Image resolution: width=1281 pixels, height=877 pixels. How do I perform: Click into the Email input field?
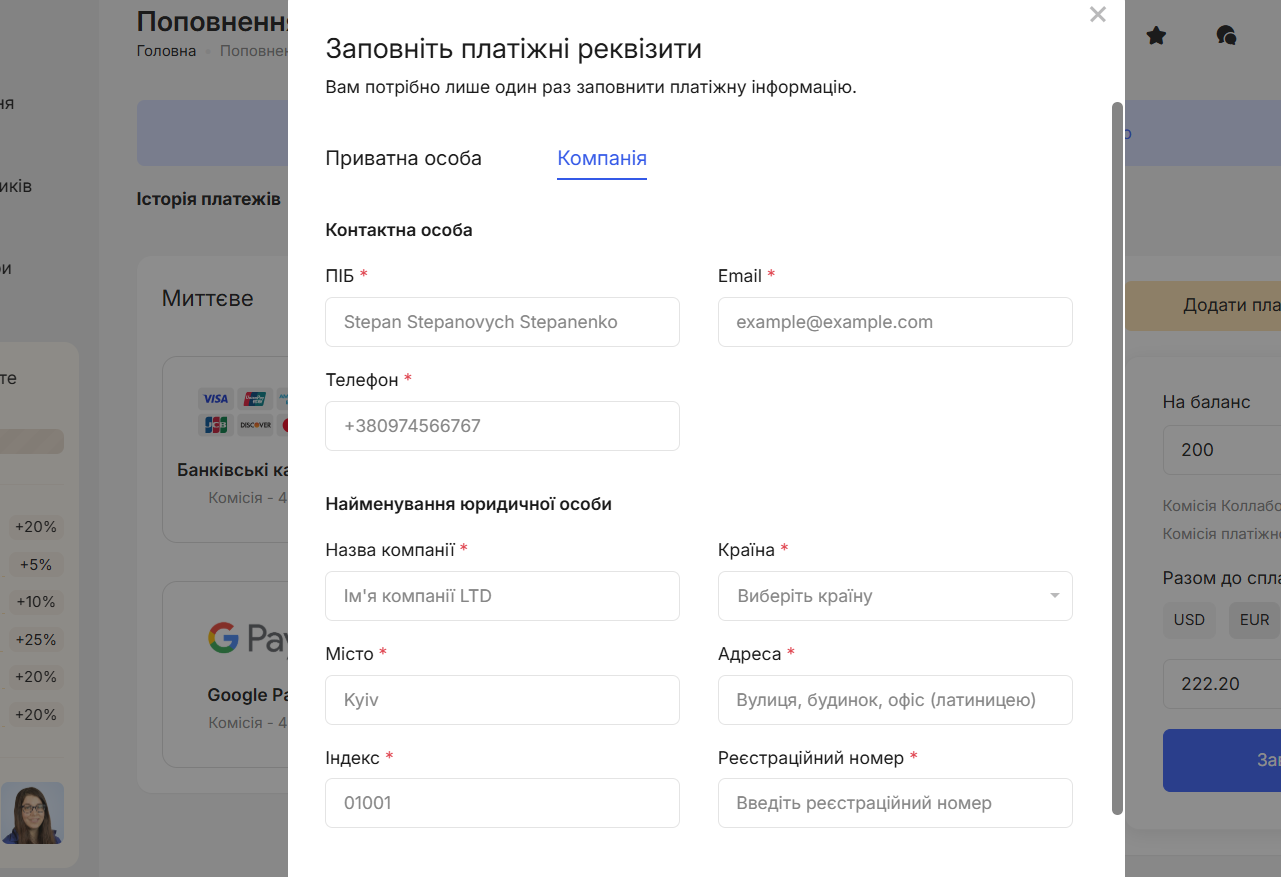click(894, 322)
